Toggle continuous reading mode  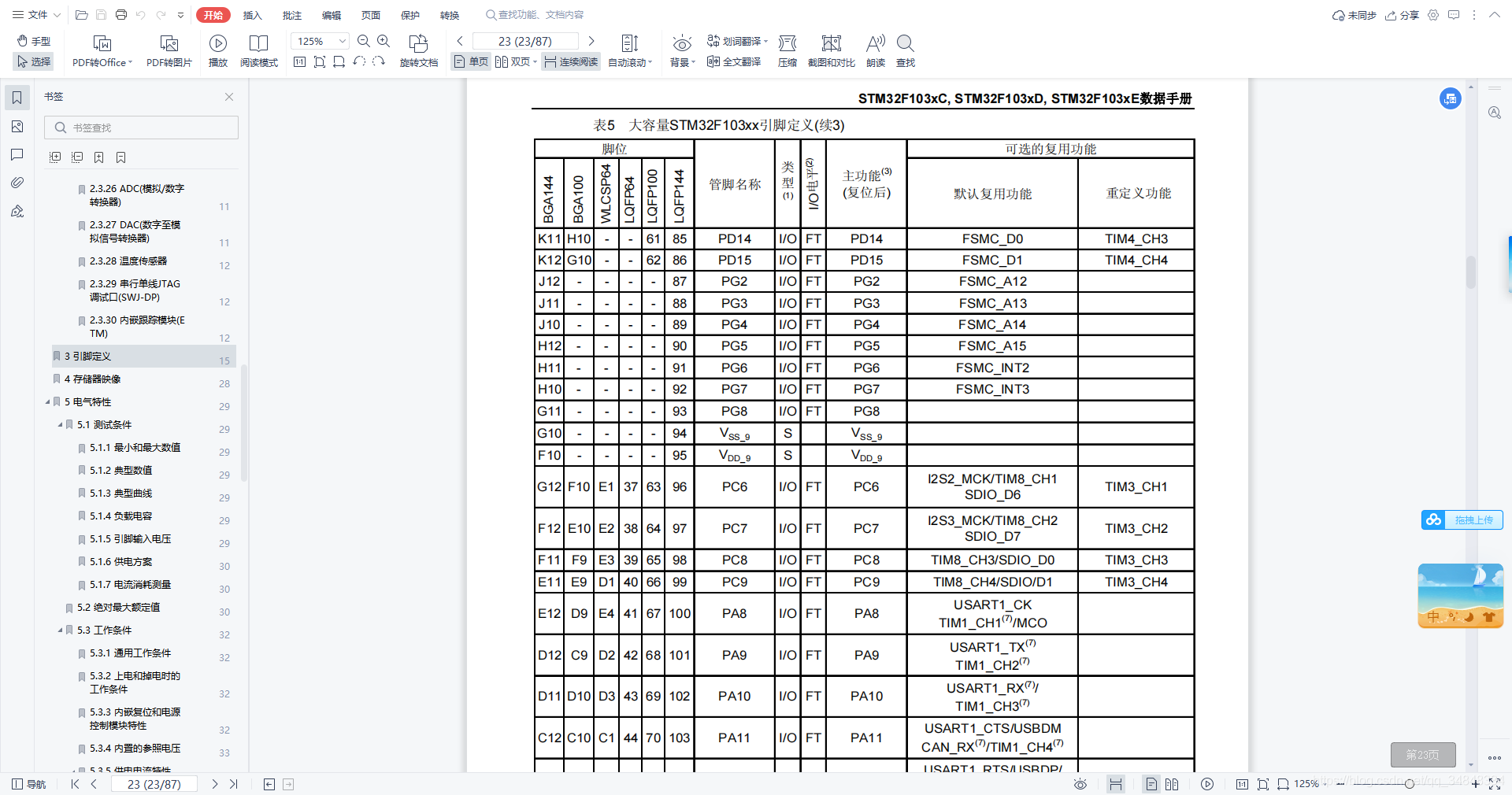(571, 61)
